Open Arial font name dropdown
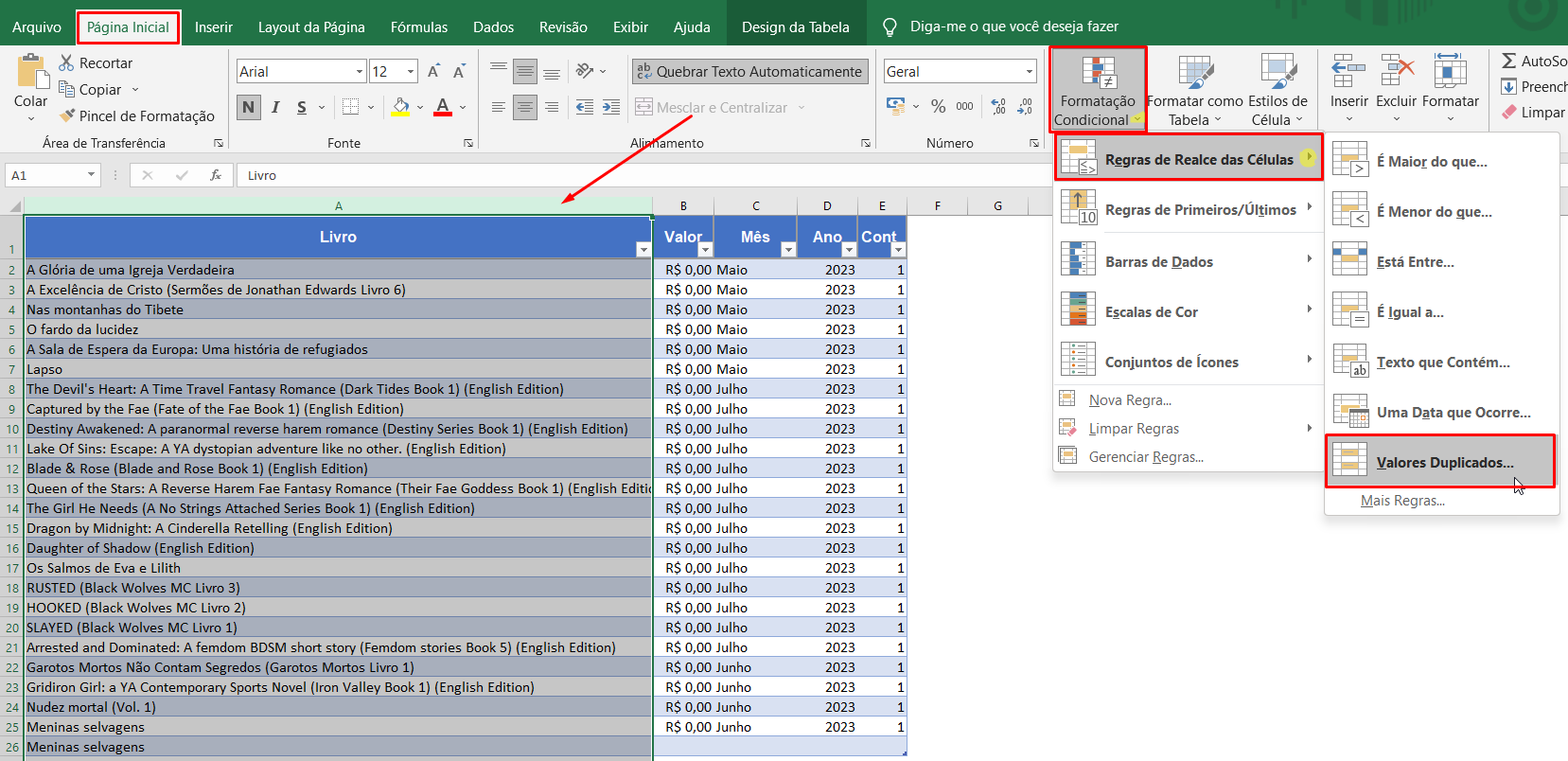Viewport: 1568px width, 761px height. coord(360,71)
